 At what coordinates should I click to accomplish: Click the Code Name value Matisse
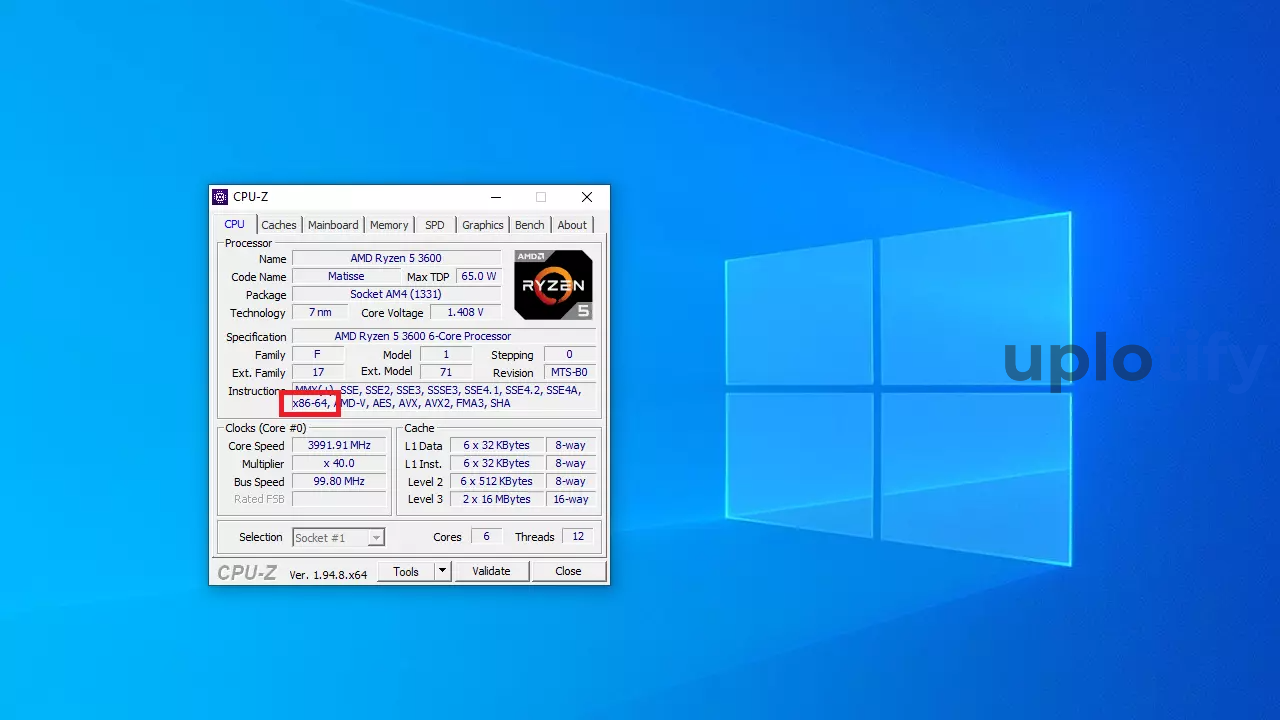click(x=346, y=276)
